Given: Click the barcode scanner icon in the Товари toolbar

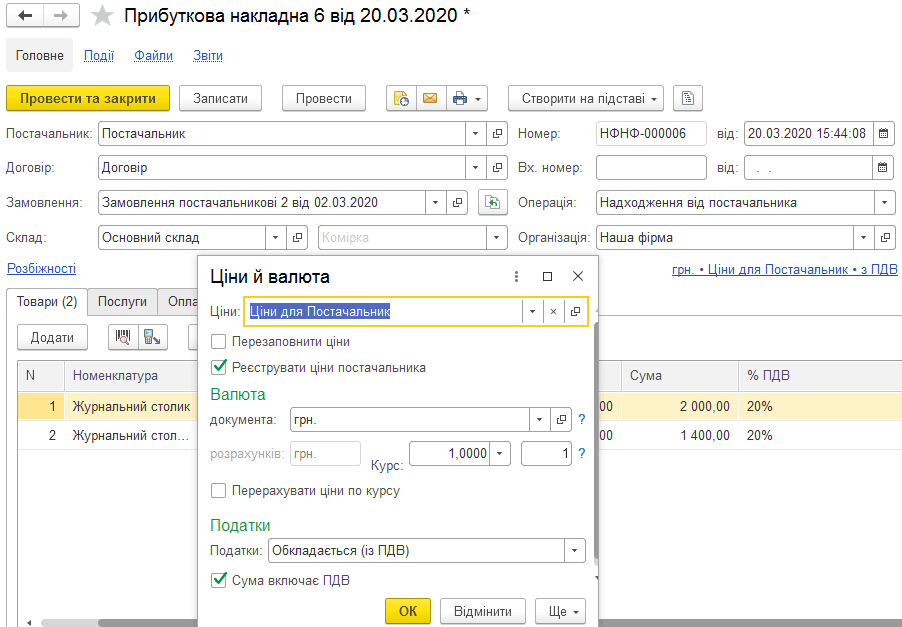Looking at the screenshot, I should click(123, 337).
